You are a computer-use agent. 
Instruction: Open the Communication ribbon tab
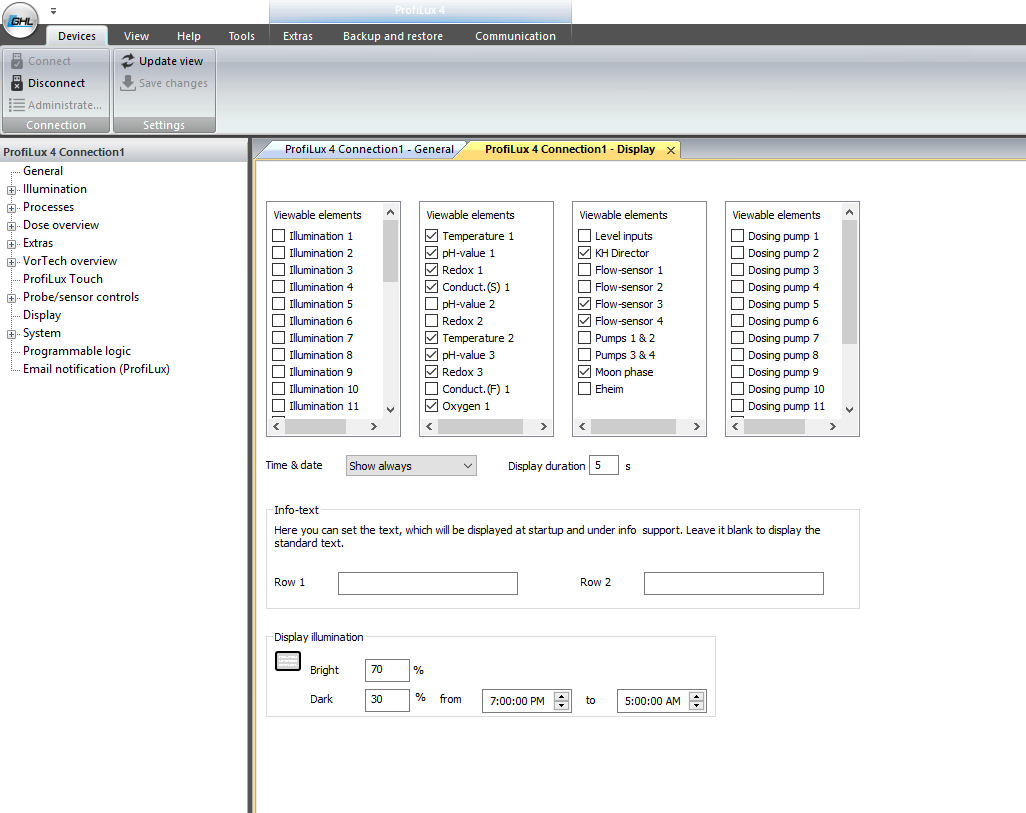pos(515,36)
